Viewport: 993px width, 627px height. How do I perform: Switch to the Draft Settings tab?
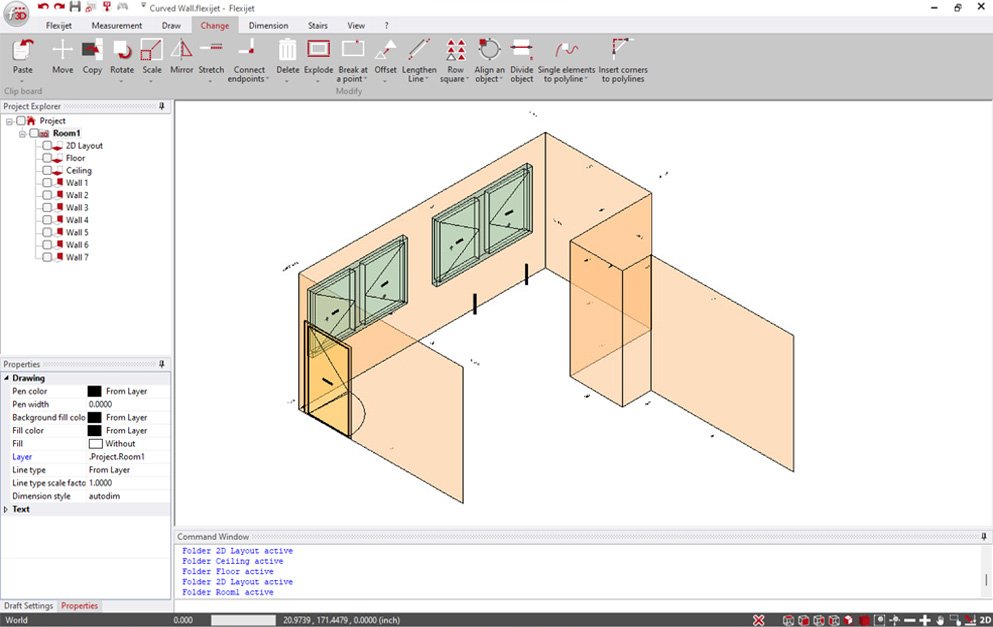click(28, 605)
